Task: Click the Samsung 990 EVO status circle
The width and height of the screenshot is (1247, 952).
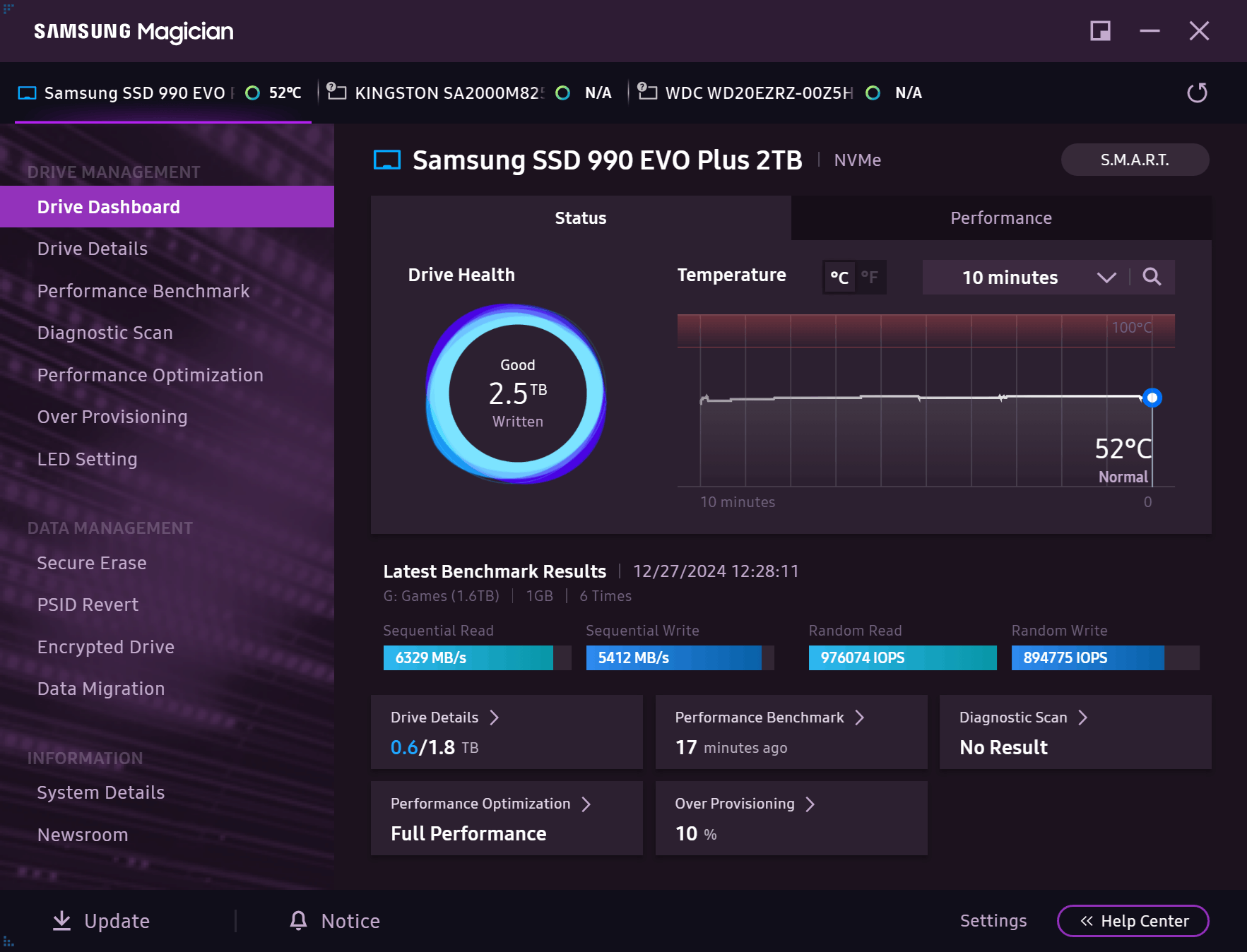Action: (252, 93)
